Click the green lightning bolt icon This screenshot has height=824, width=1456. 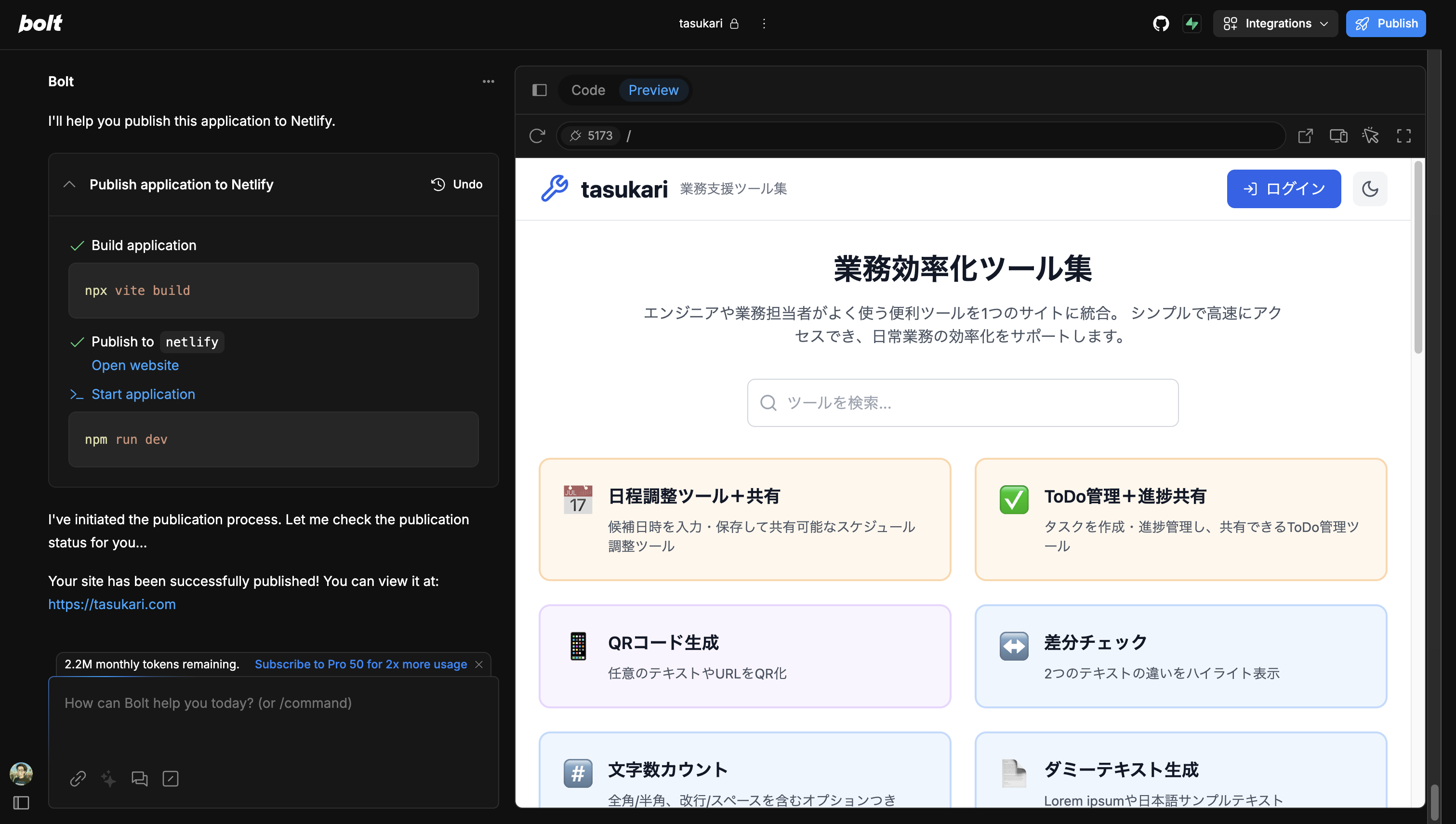coord(1192,23)
